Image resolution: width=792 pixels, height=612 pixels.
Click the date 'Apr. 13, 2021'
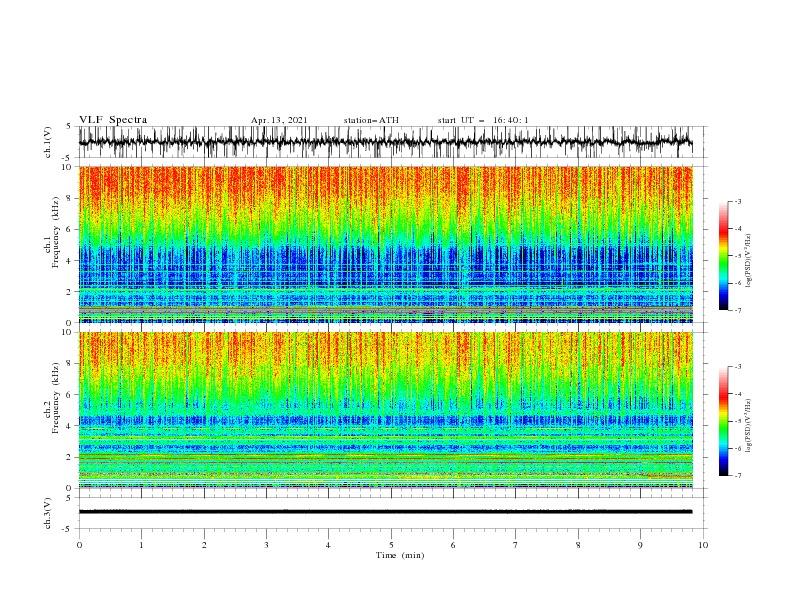(x=279, y=120)
